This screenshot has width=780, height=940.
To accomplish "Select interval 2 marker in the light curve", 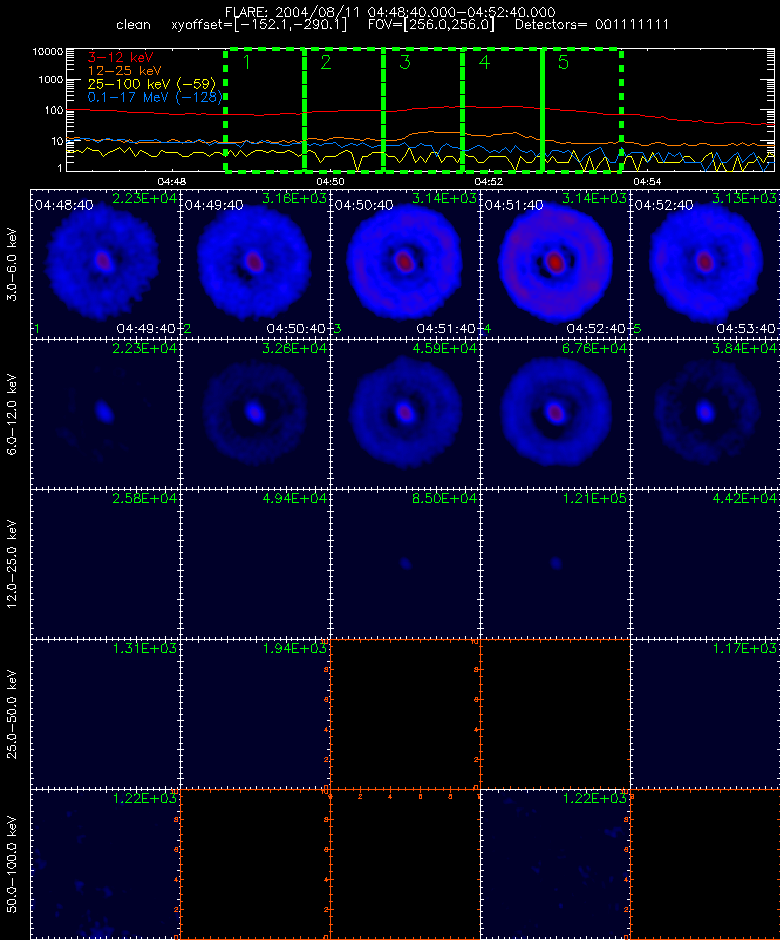I will 326,62.
